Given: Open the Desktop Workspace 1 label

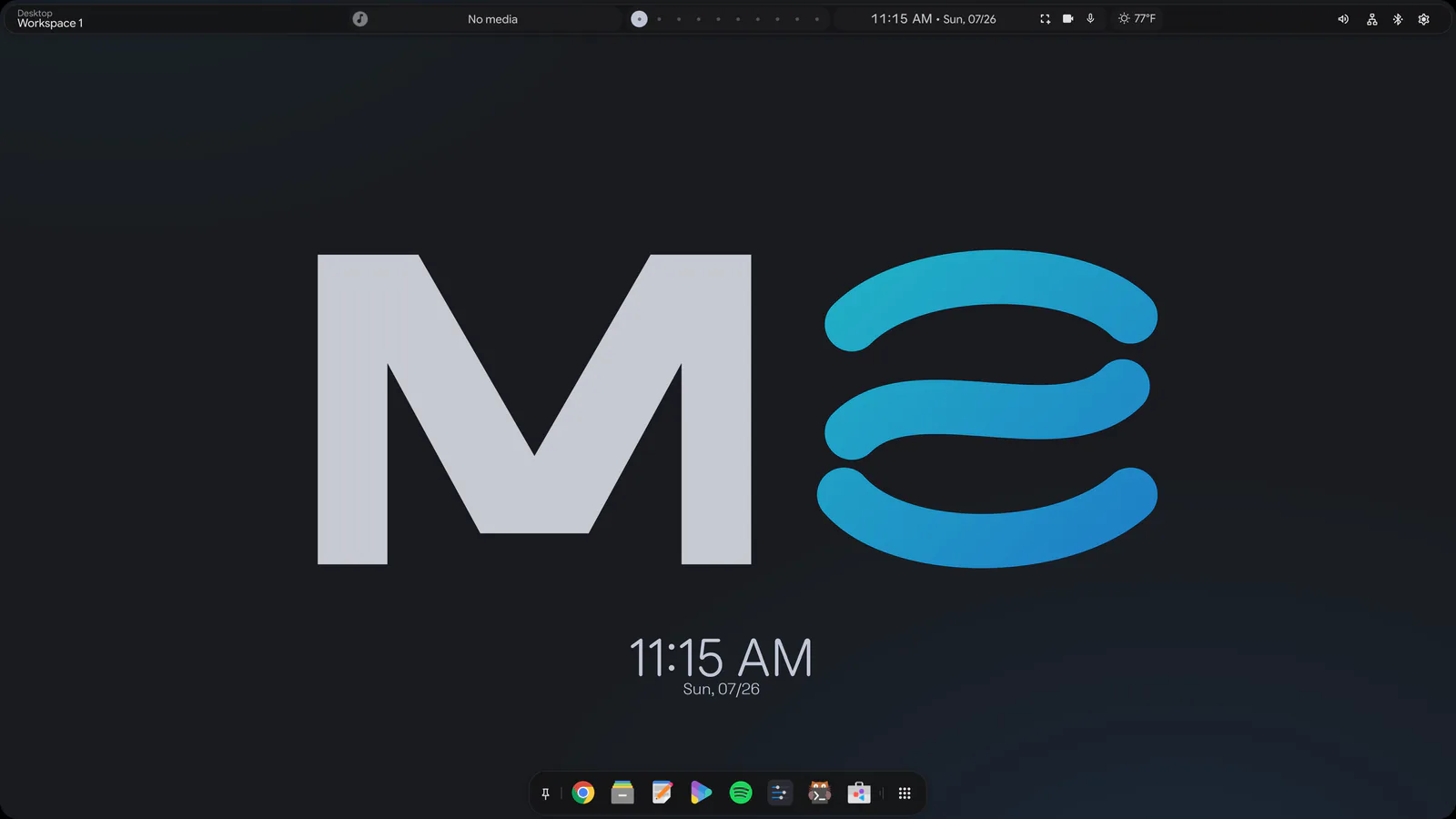Looking at the screenshot, I should (50, 19).
